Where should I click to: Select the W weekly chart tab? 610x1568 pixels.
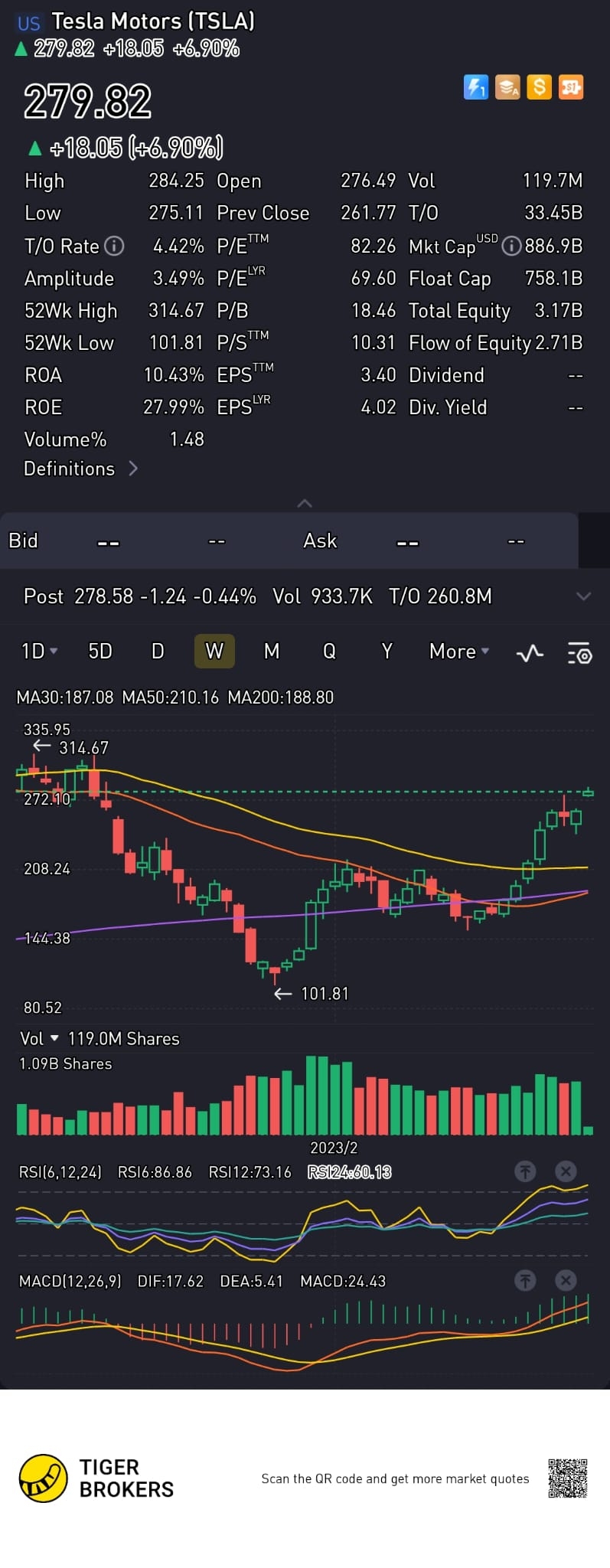214,651
